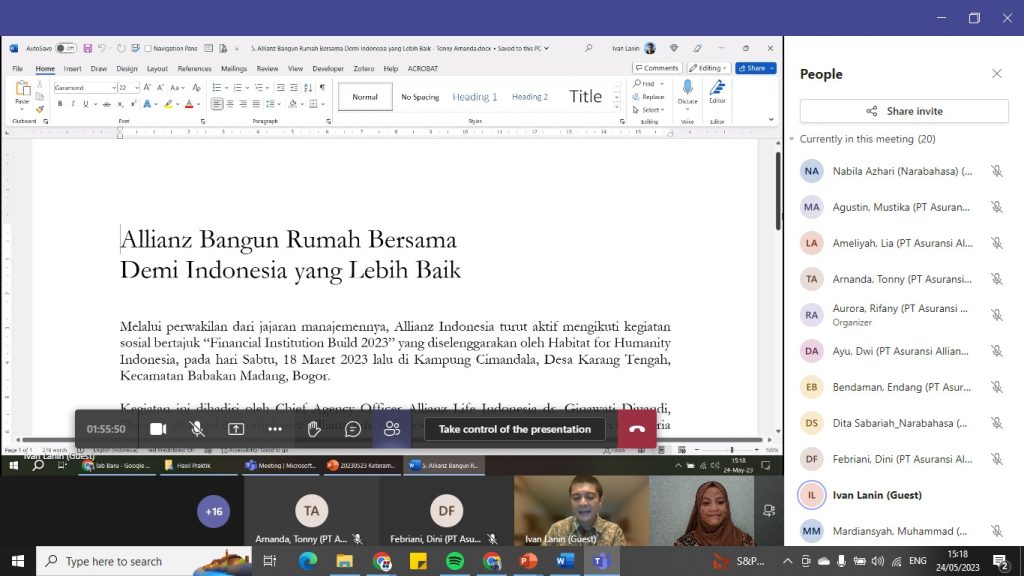Apply the Title style

585,97
